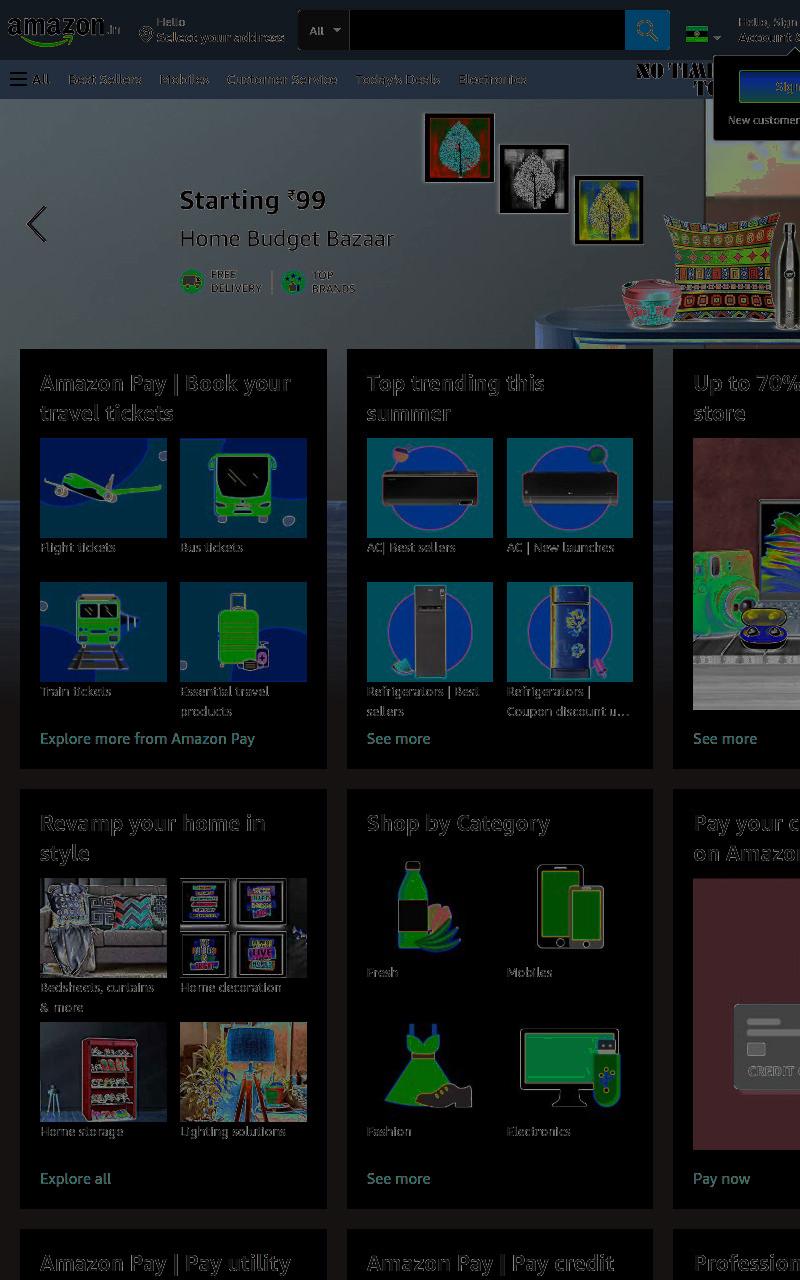Select the Fashion dress category icon
The width and height of the screenshot is (800, 1280).
430,1066
